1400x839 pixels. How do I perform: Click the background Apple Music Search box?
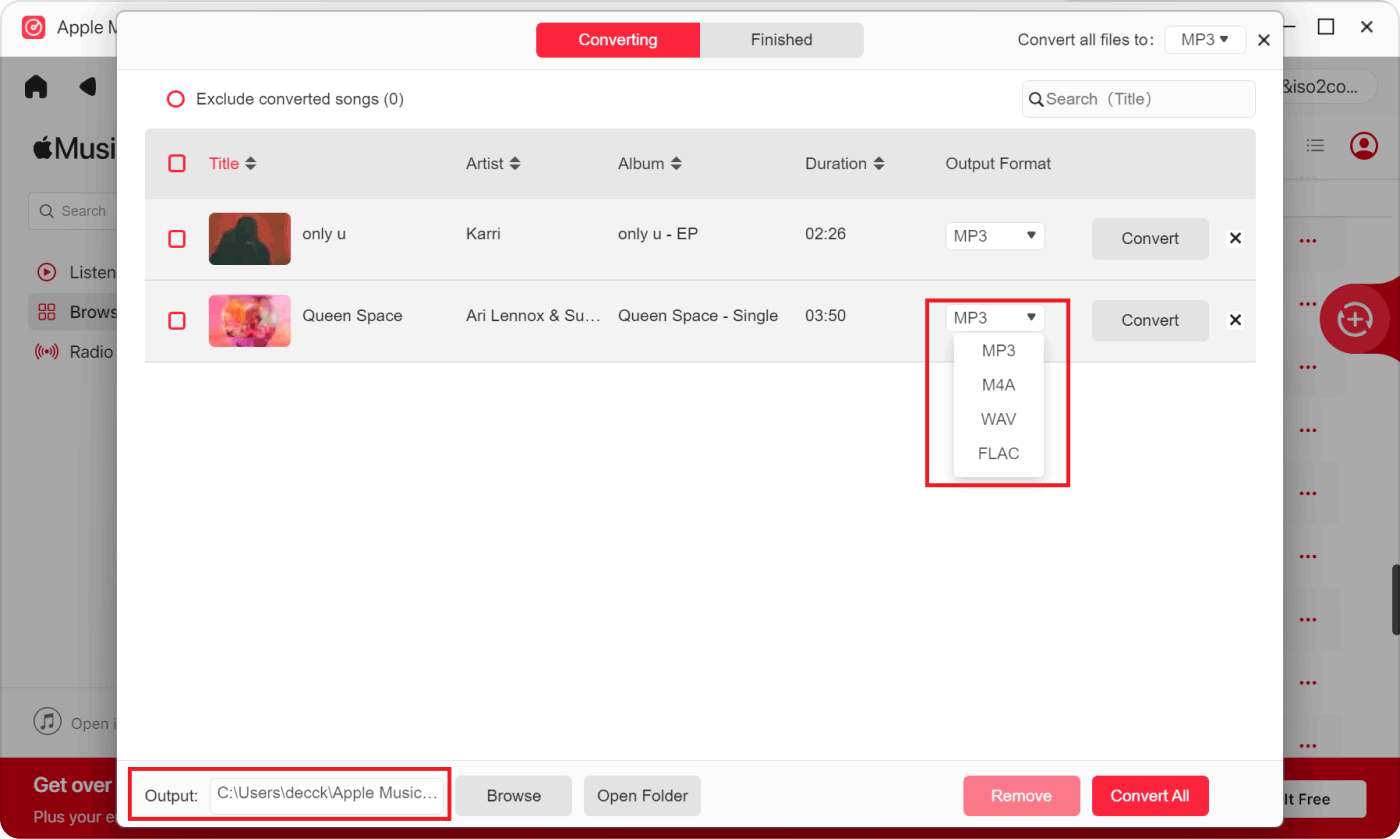[73, 211]
